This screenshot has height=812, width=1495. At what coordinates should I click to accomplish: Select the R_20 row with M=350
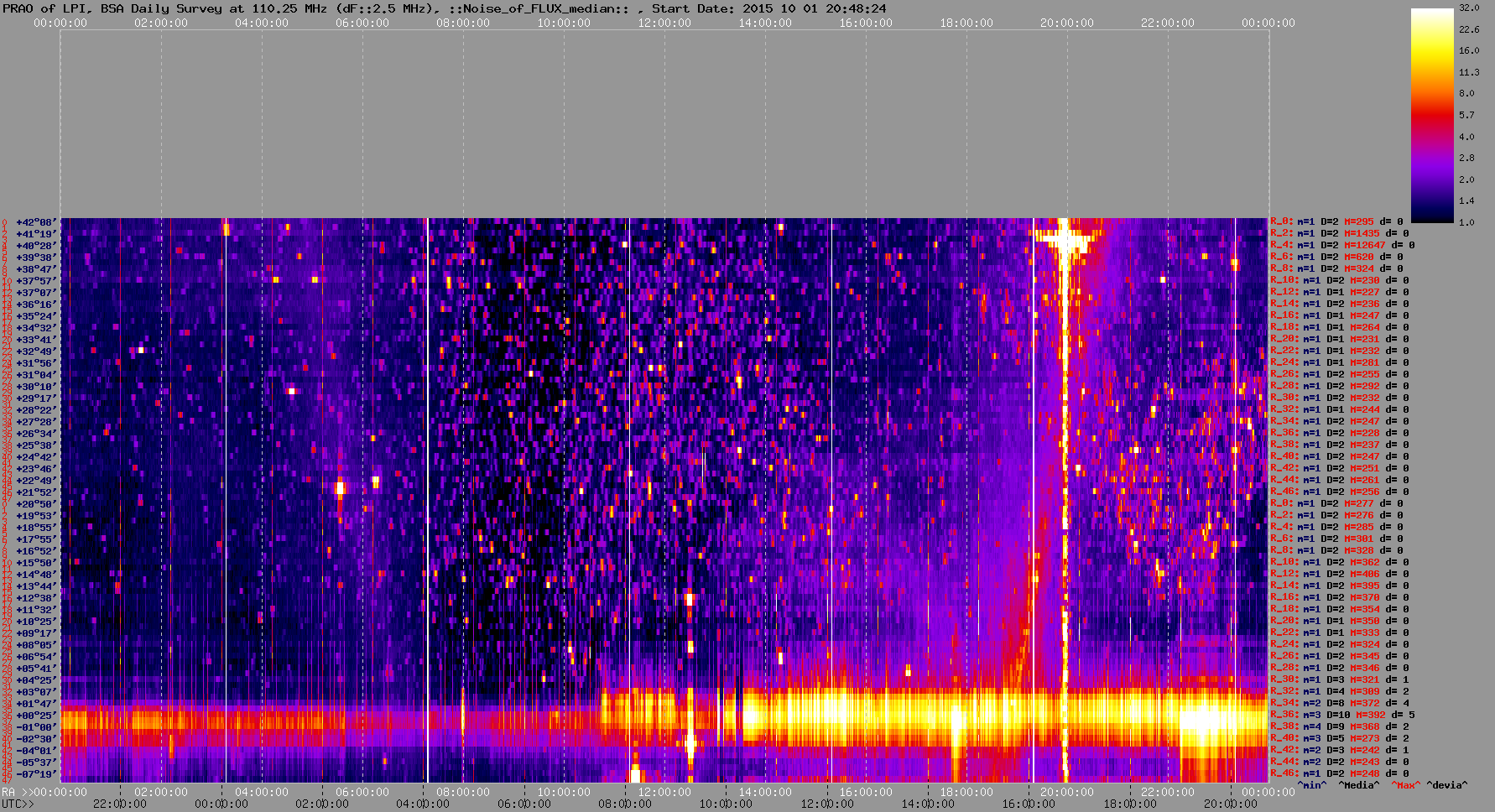pos(1340,622)
